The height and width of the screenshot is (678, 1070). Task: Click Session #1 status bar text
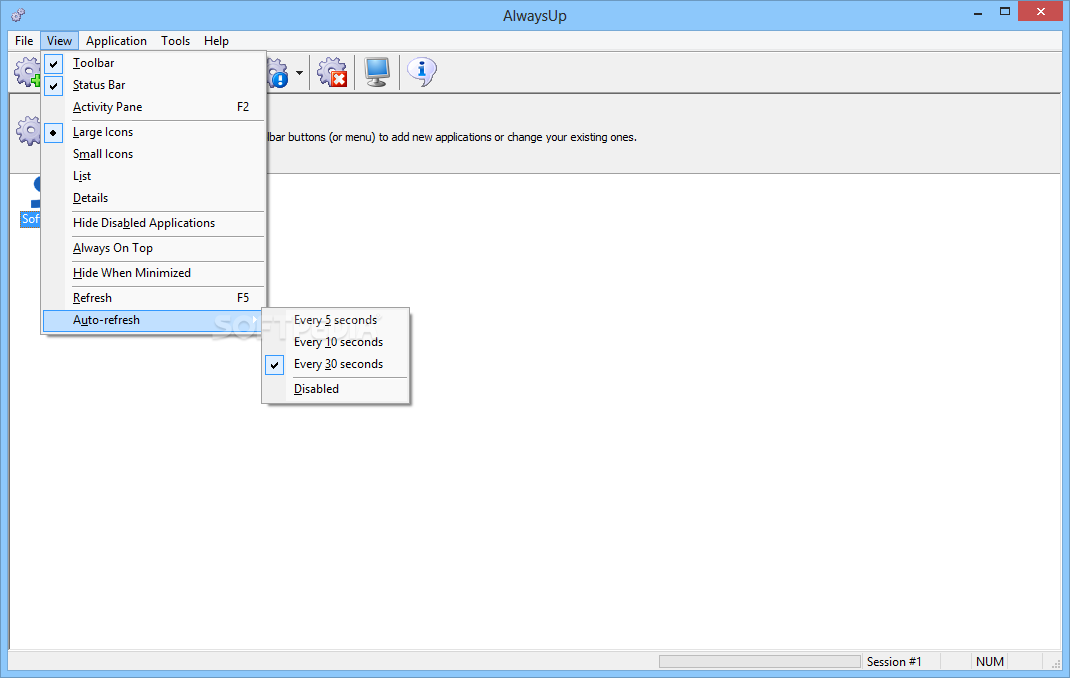[x=894, y=662]
